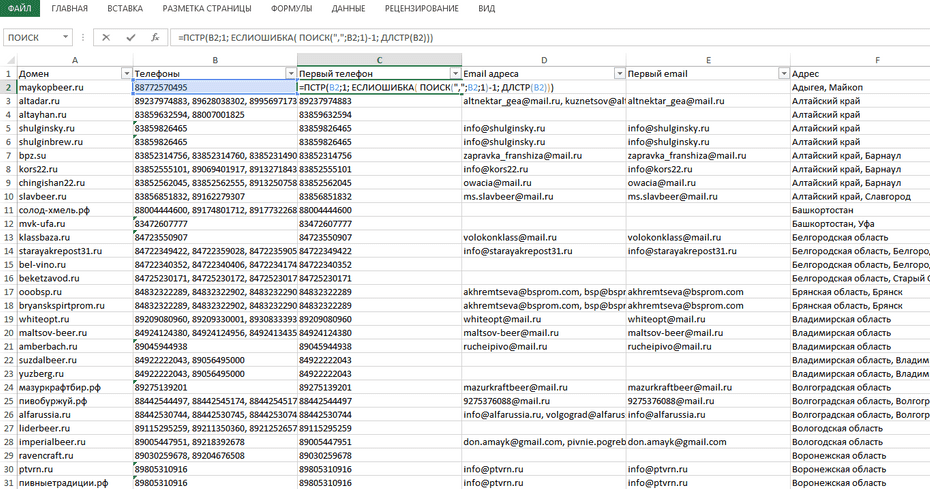This screenshot has width=930, height=489.
Task: Open the filter dropdown for Первый телефон
Action: [x=455, y=74]
